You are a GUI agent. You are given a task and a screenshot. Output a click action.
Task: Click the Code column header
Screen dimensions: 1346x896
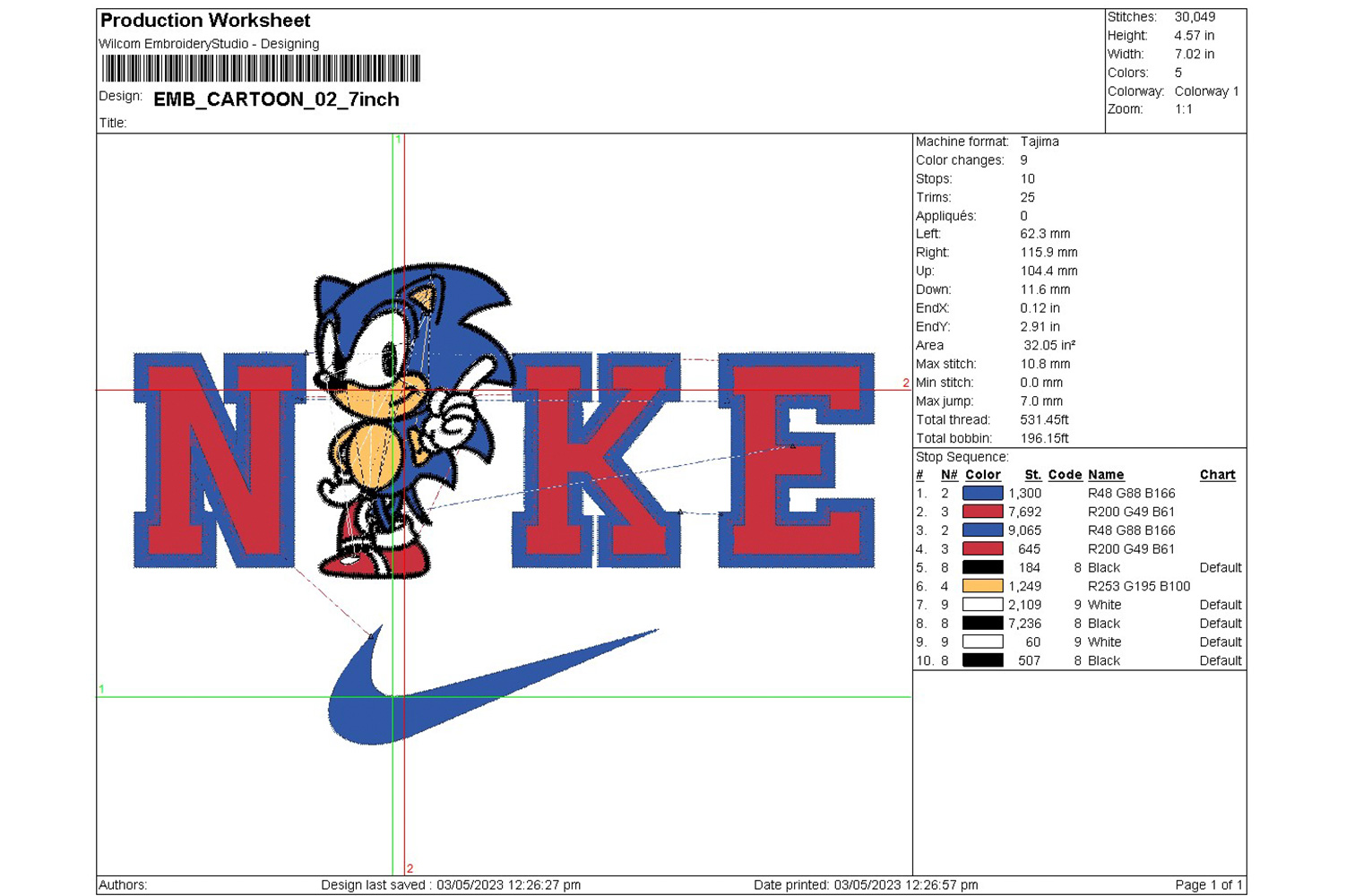[x=1065, y=475]
